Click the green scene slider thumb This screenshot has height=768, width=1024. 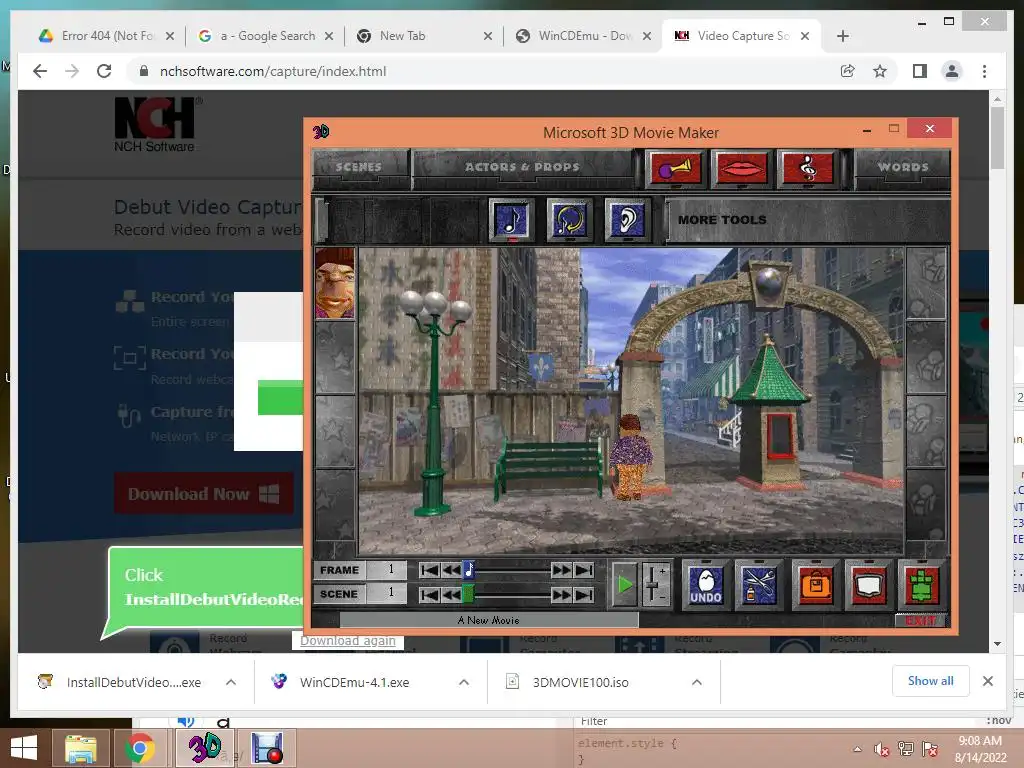point(469,594)
